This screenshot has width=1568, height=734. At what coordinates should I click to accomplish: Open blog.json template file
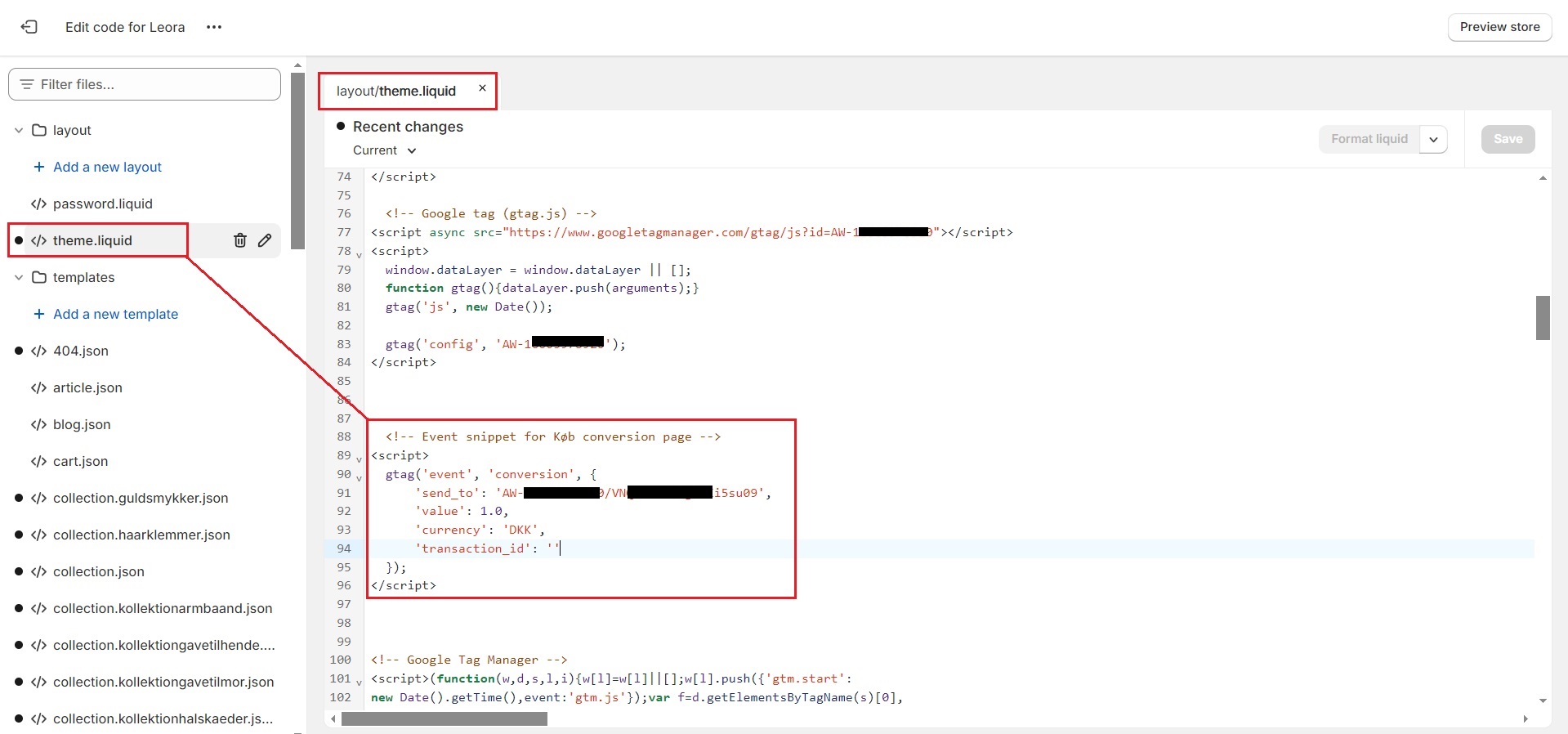pyautogui.click(x=82, y=424)
